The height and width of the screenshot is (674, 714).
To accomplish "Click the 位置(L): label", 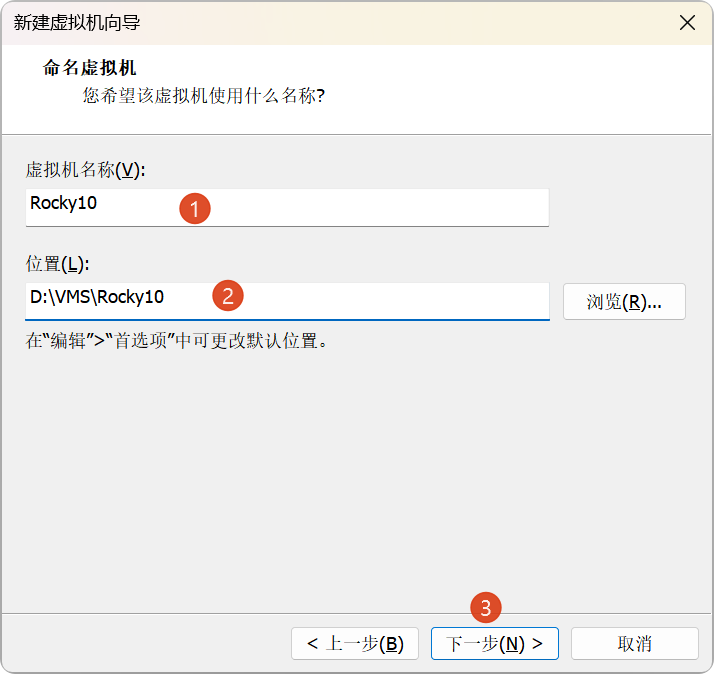I will coord(57,264).
